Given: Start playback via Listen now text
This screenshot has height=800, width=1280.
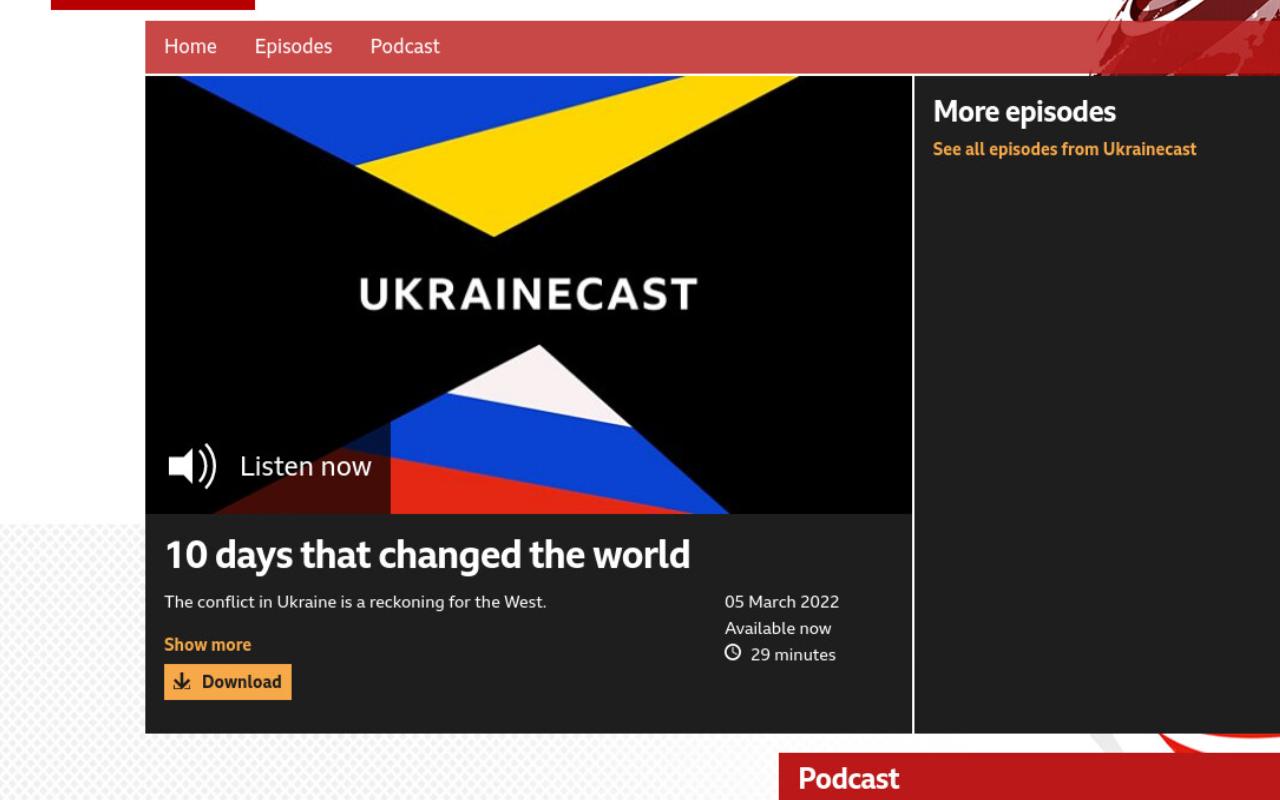Looking at the screenshot, I should [305, 466].
